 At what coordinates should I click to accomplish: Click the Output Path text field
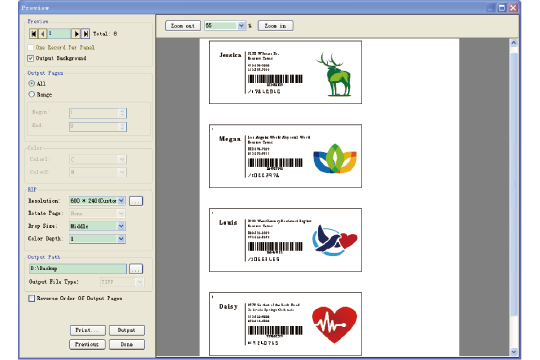(x=78, y=269)
